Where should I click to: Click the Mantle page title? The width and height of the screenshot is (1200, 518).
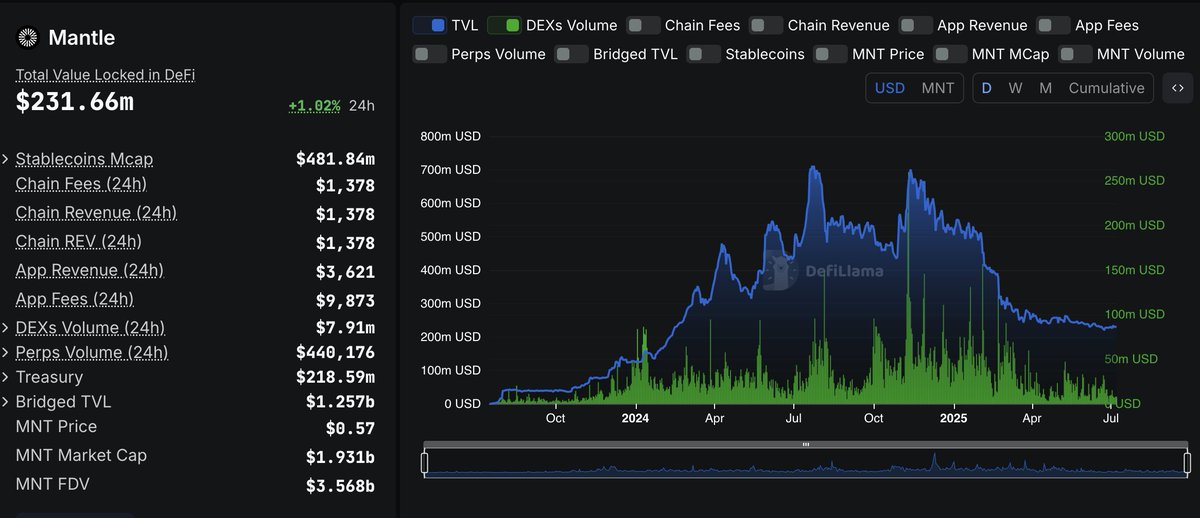(82, 38)
